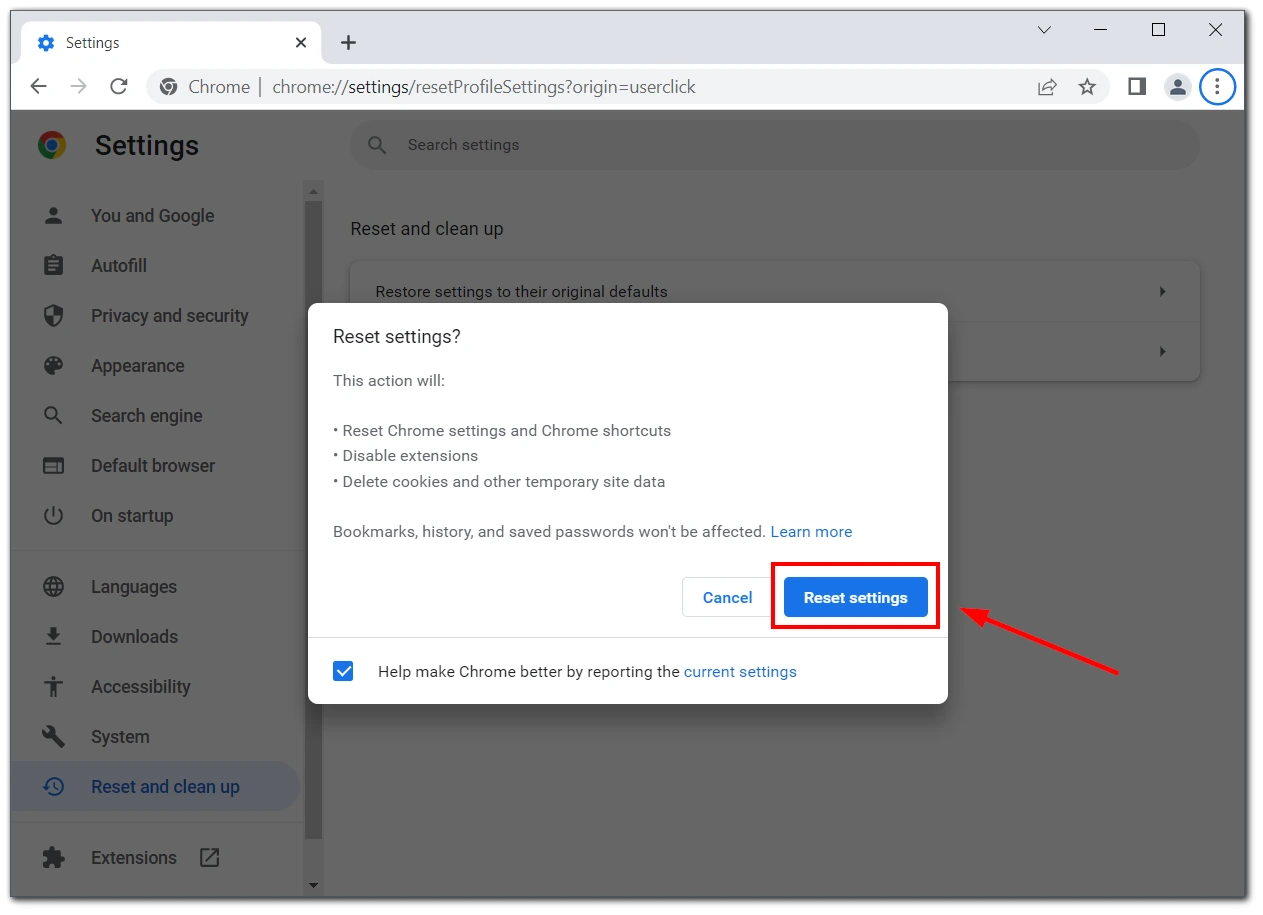This screenshot has width=1263, height=915.
Task: Open the Learn more link
Action: pyautogui.click(x=811, y=532)
